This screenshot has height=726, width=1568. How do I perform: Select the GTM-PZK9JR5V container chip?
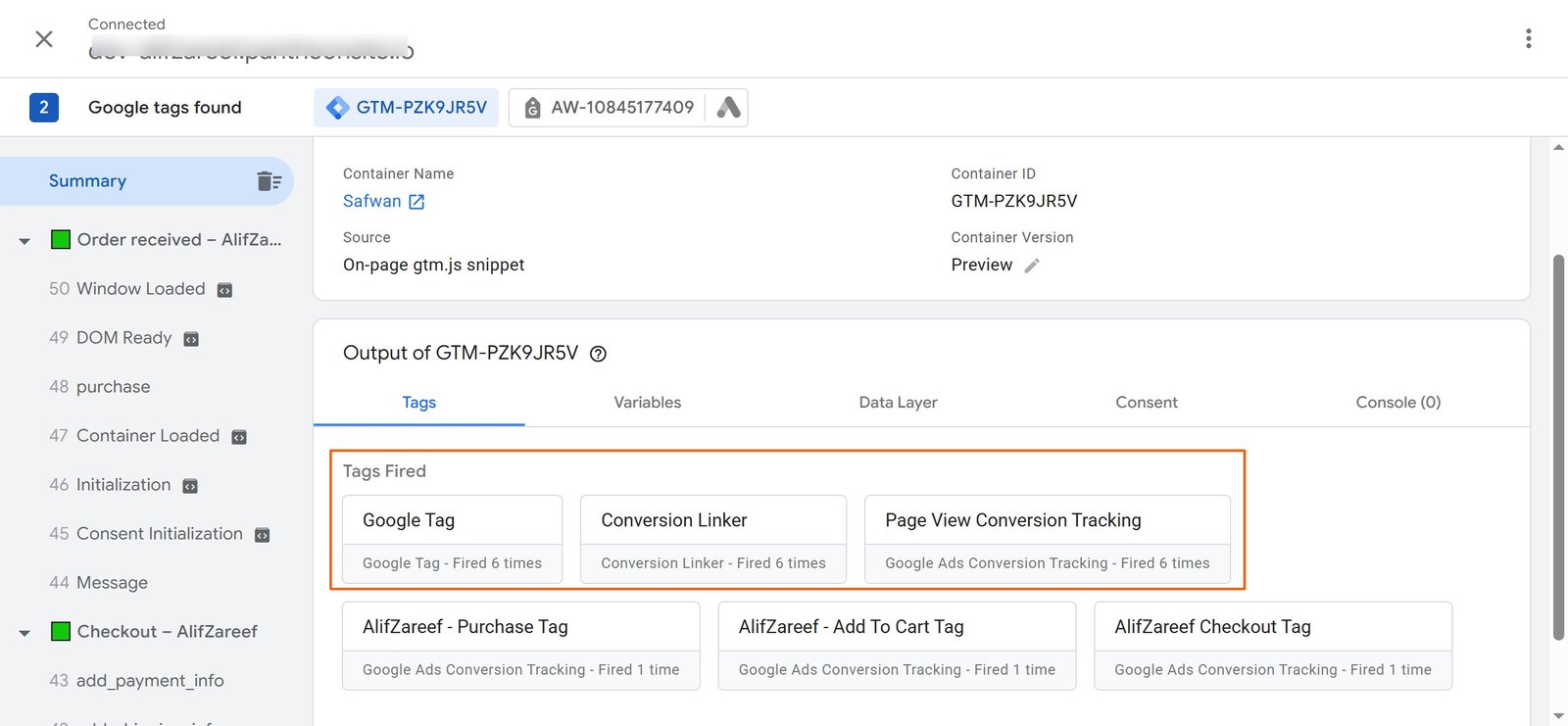point(406,108)
